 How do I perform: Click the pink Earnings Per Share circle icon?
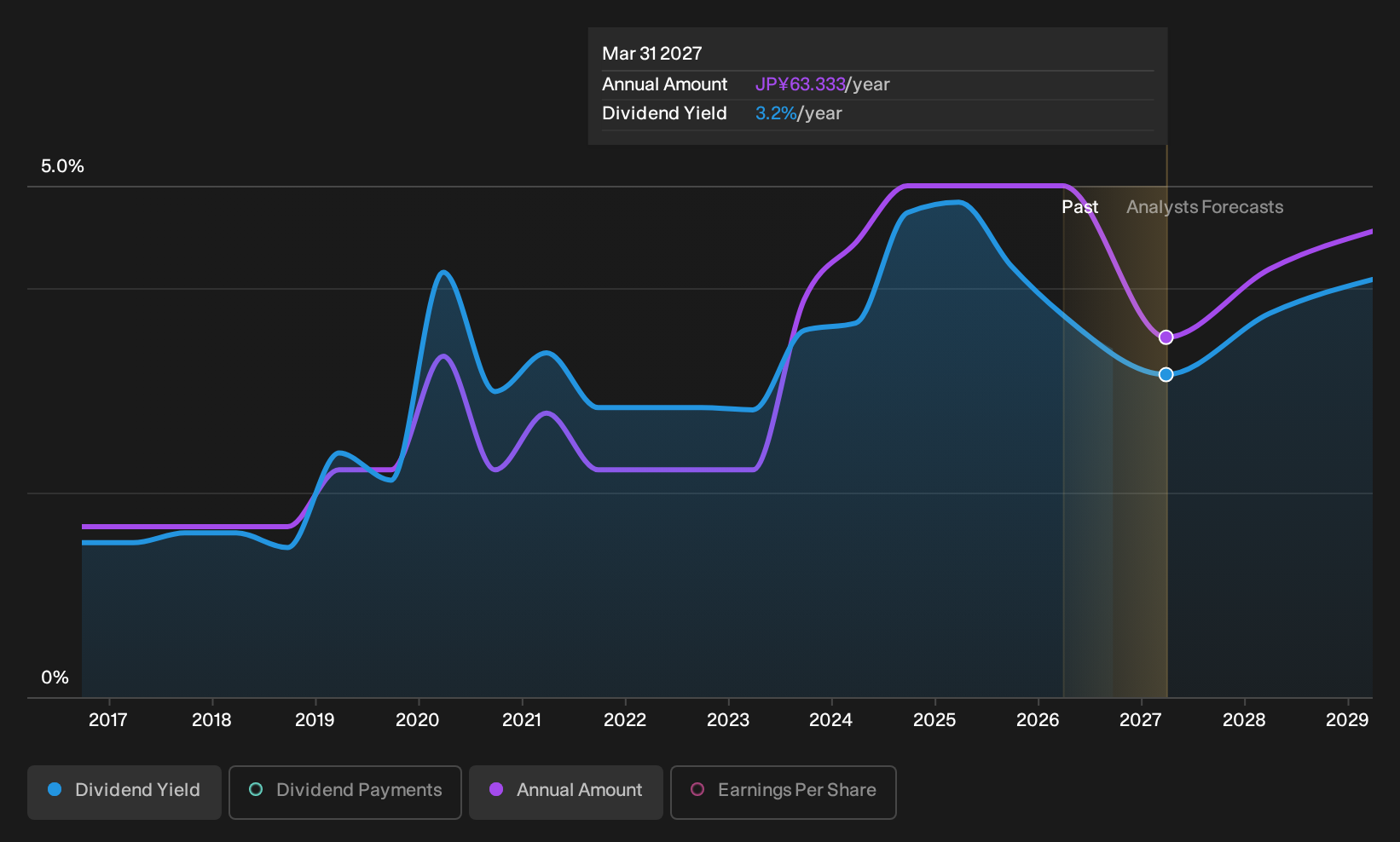coord(697,789)
